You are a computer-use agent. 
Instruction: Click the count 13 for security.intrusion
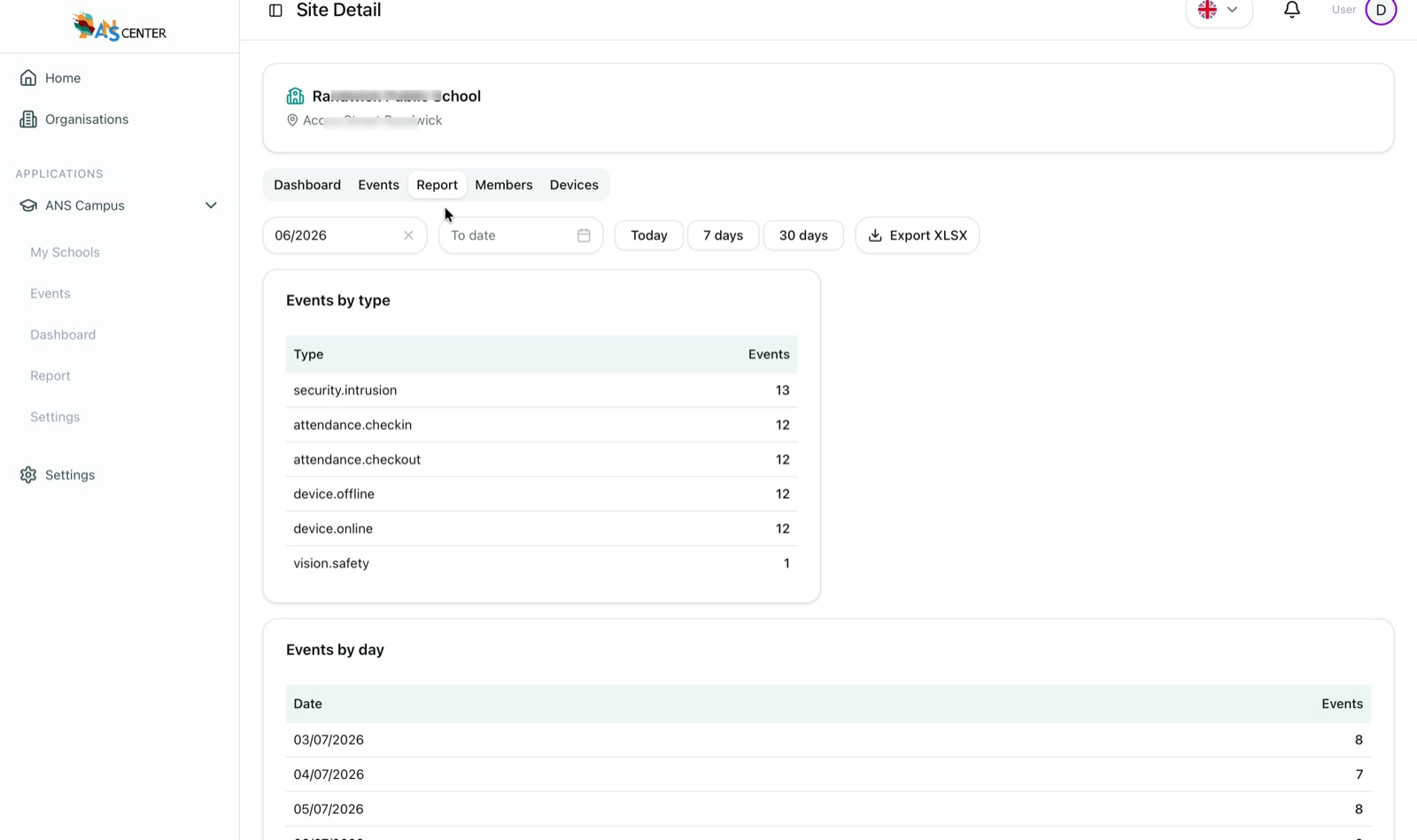tap(782, 390)
